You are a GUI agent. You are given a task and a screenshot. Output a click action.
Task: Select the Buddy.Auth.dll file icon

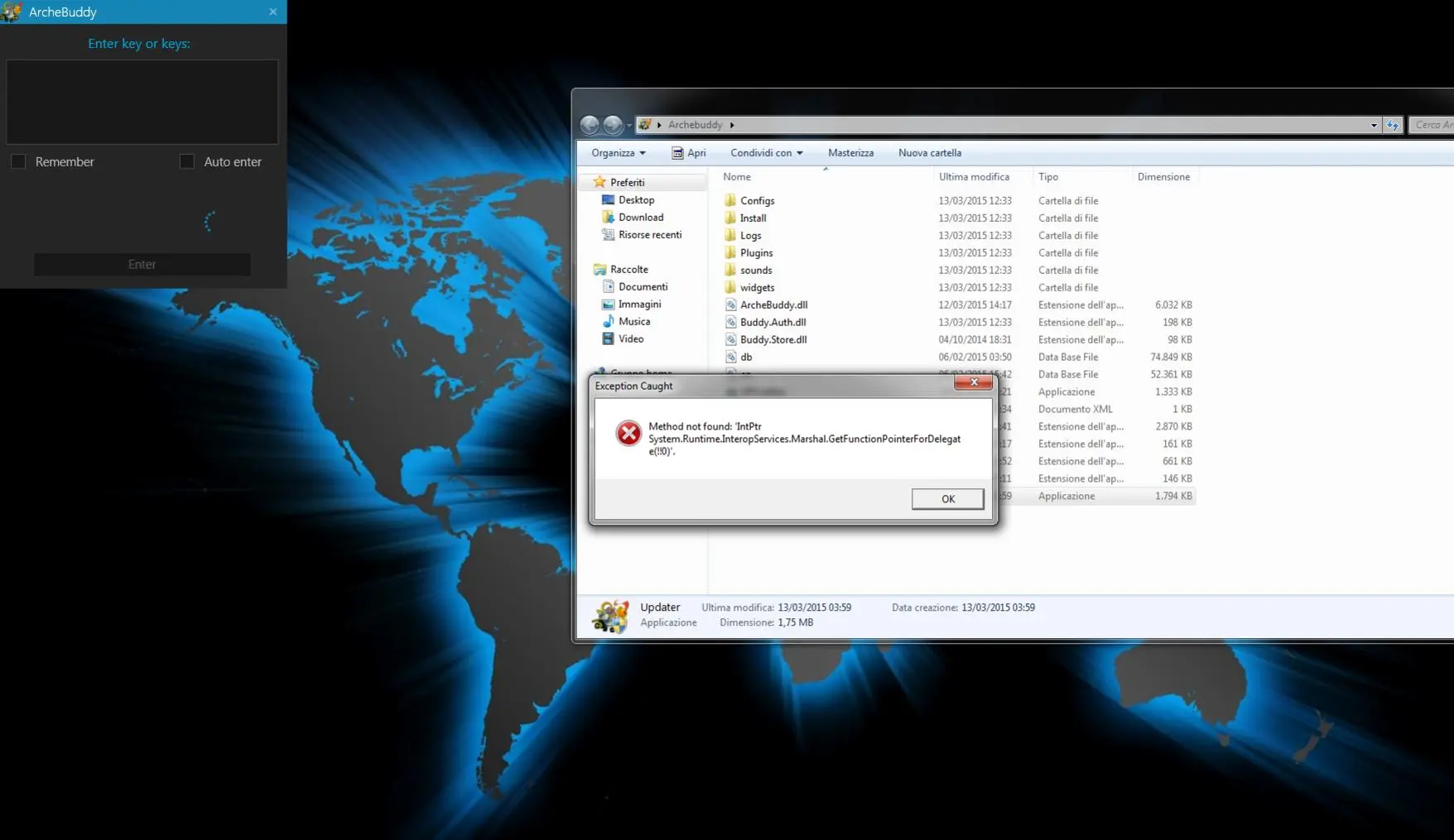(730, 322)
